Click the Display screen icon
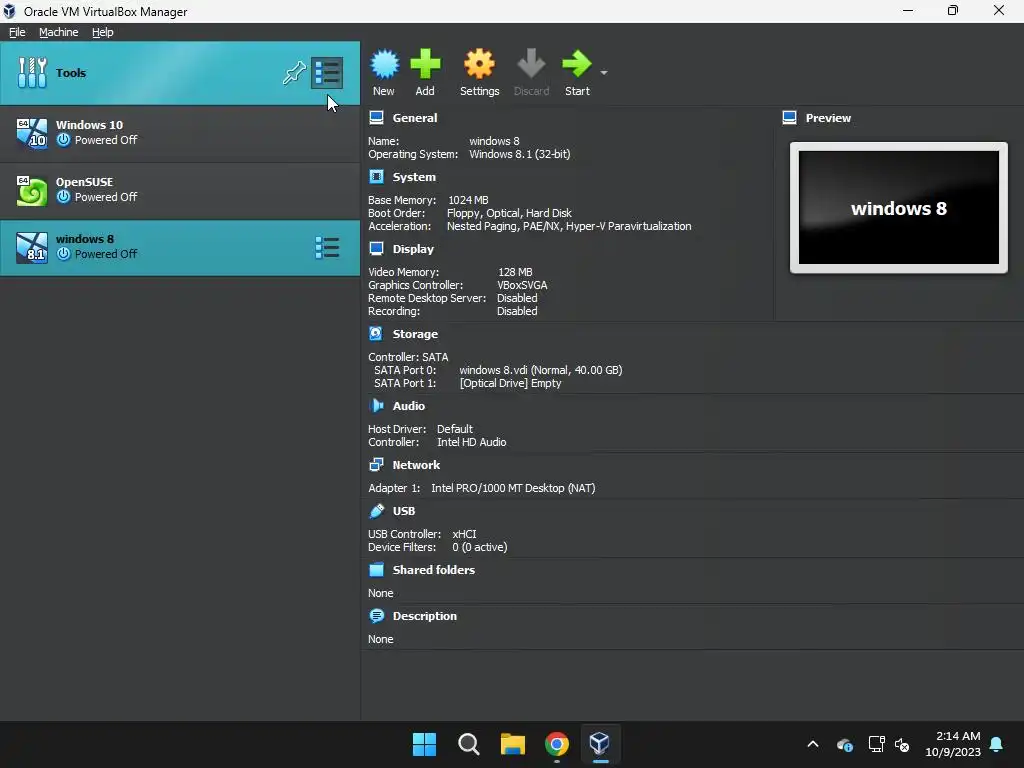 pyautogui.click(x=376, y=248)
